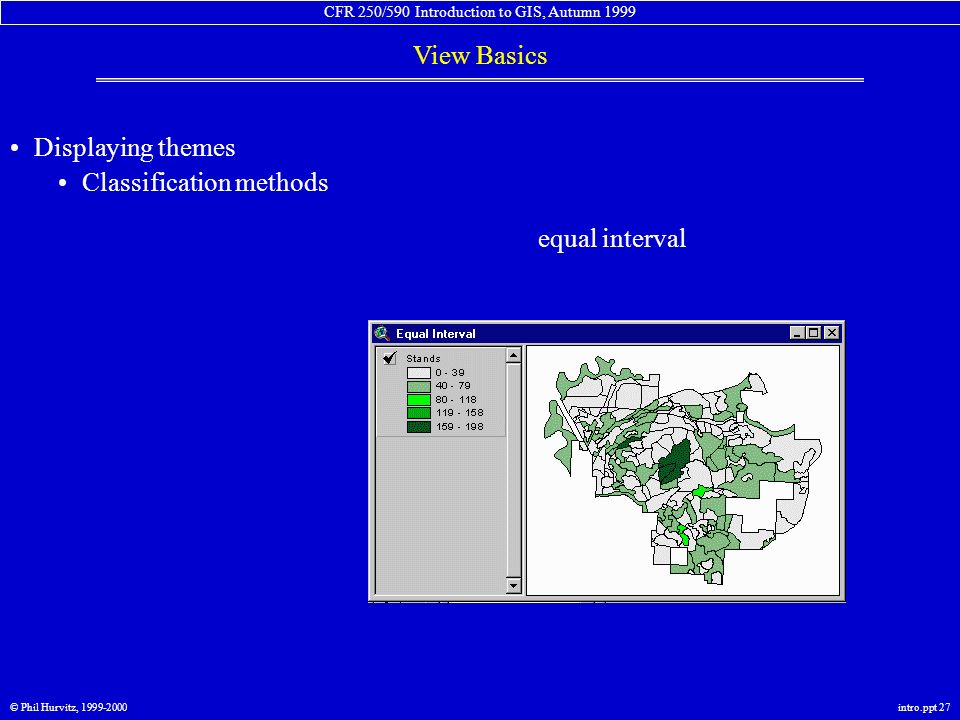Close the Equal Interval window

[x=831, y=333]
